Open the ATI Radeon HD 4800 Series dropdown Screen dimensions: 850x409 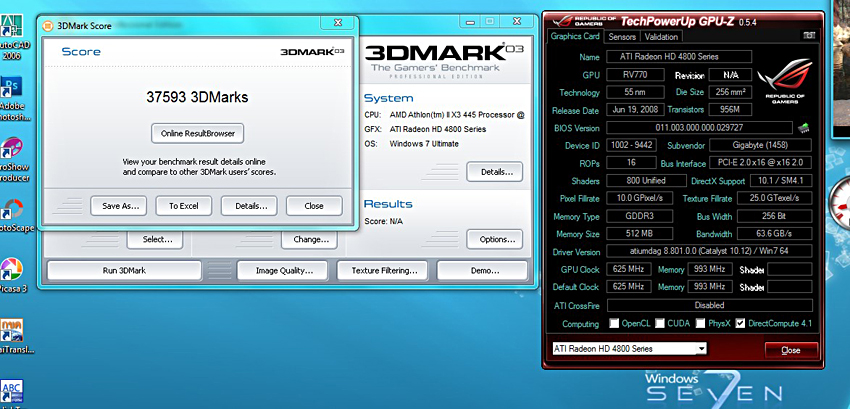click(629, 348)
